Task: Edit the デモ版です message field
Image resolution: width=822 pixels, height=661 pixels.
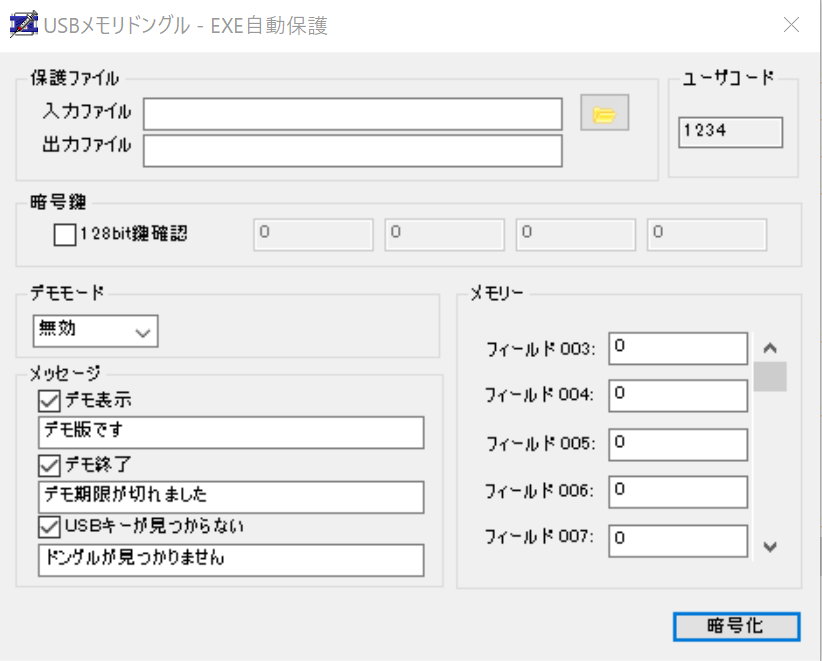Action: point(231,432)
